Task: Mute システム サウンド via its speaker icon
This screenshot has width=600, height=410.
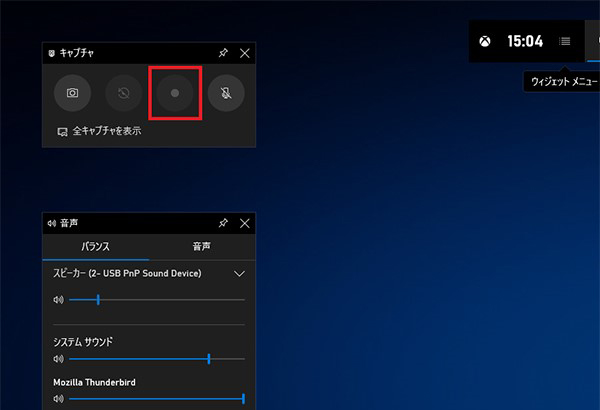Action: 58,358
